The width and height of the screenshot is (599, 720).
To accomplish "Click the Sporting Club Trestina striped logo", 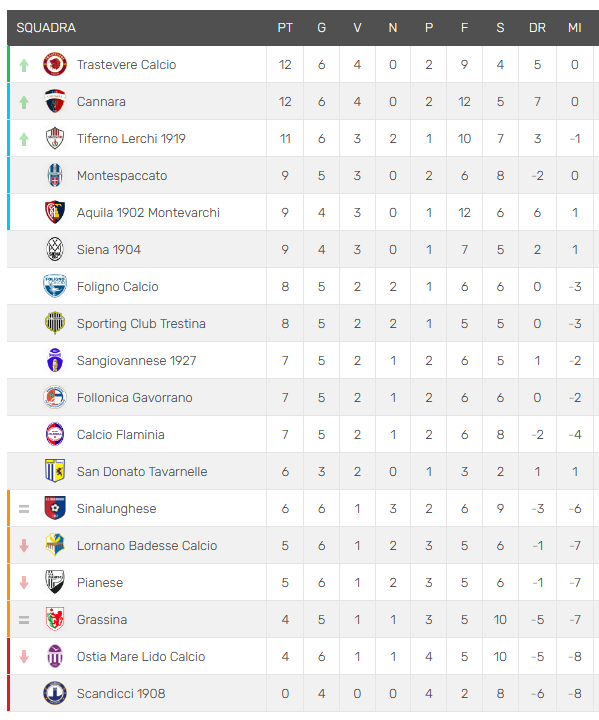I will click(x=55, y=323).
